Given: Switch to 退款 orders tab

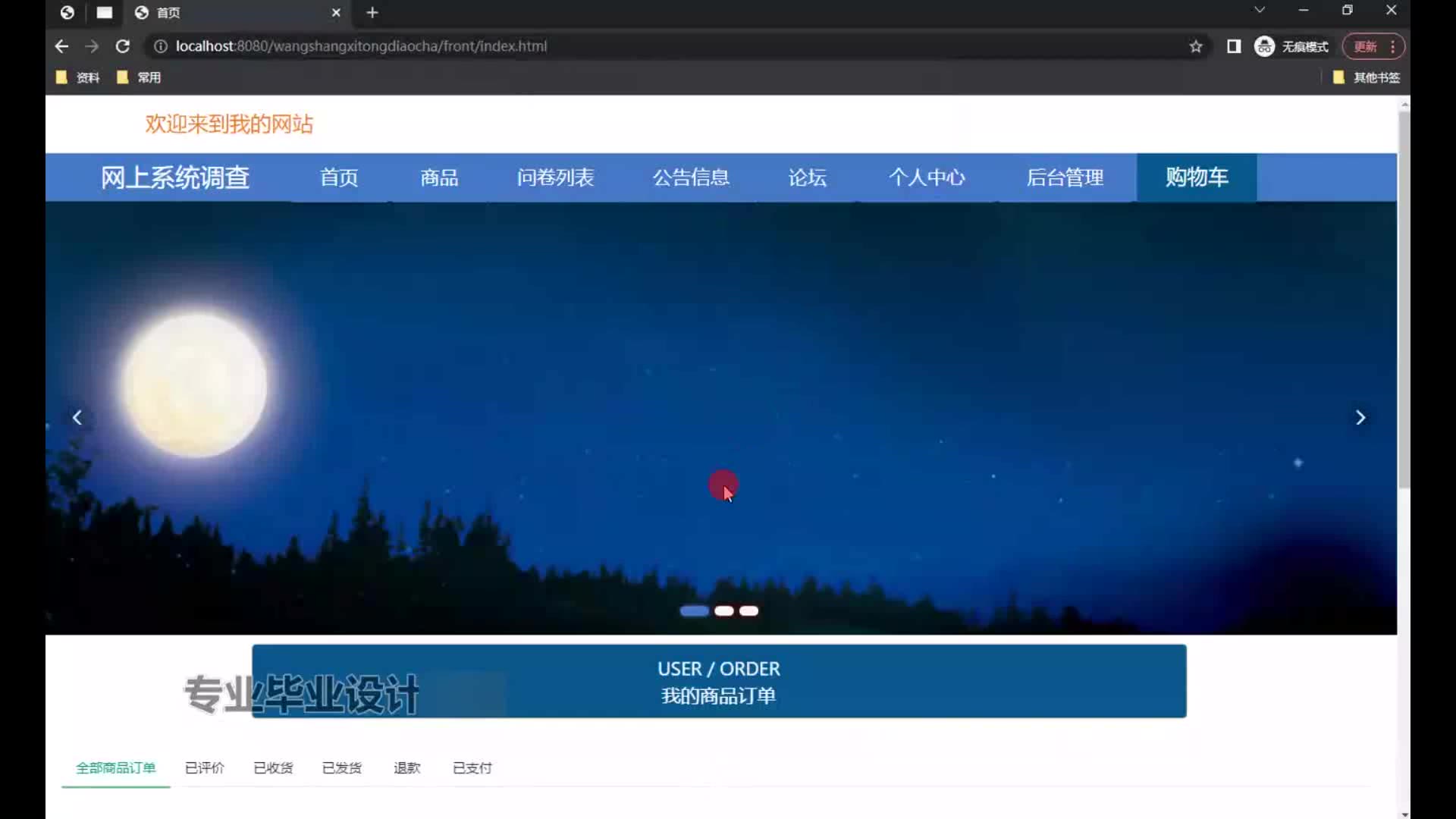Looking at the screenshot, I should [407, 768].
